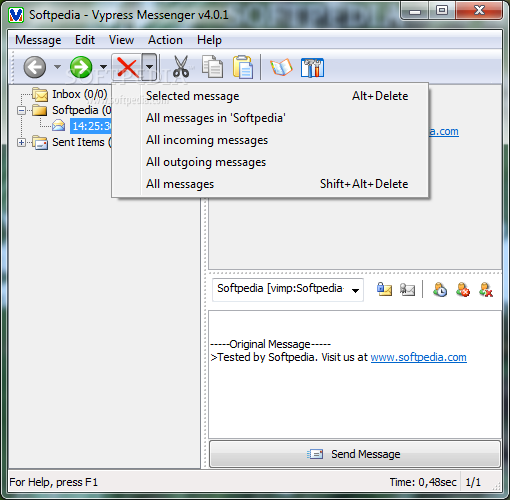Choose All messages Shift+Alt+Delete option

(x=270, y=184)
